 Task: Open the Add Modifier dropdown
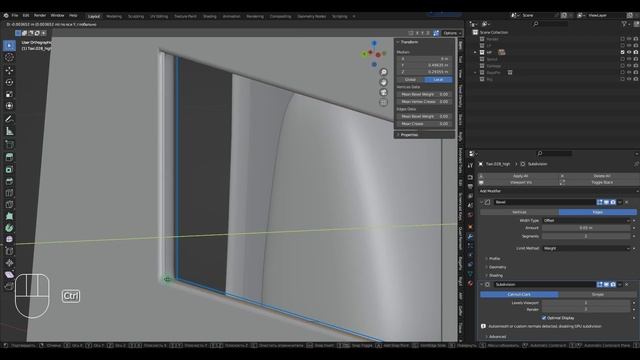[x=558, y=191]
